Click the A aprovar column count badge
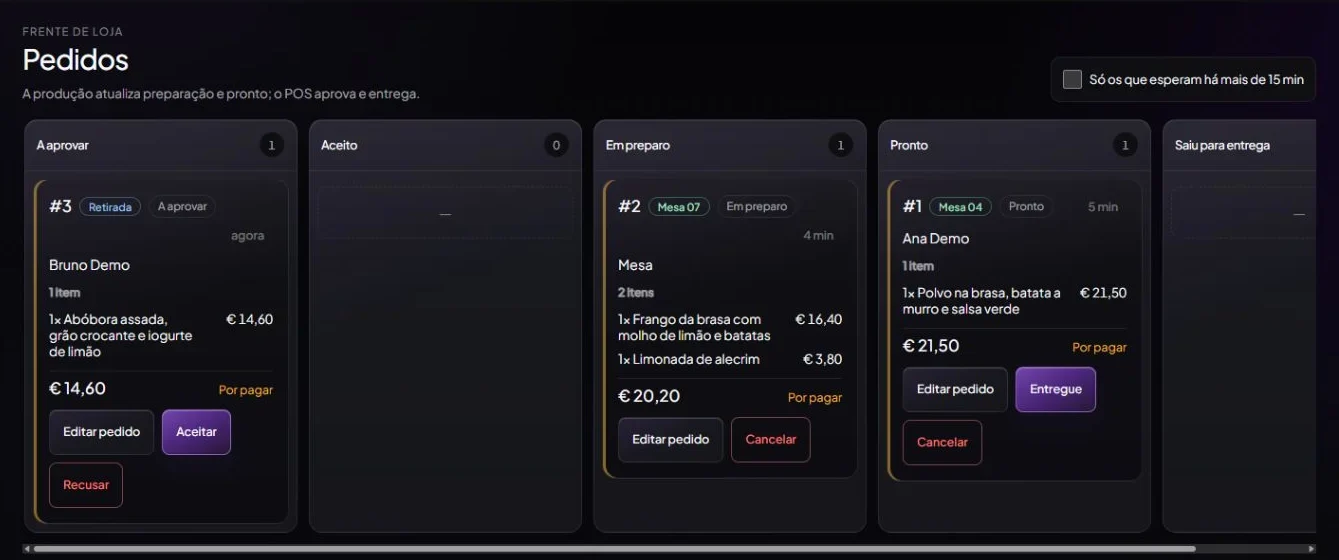This screenshot has height=560, width=1339. [271, 145]
